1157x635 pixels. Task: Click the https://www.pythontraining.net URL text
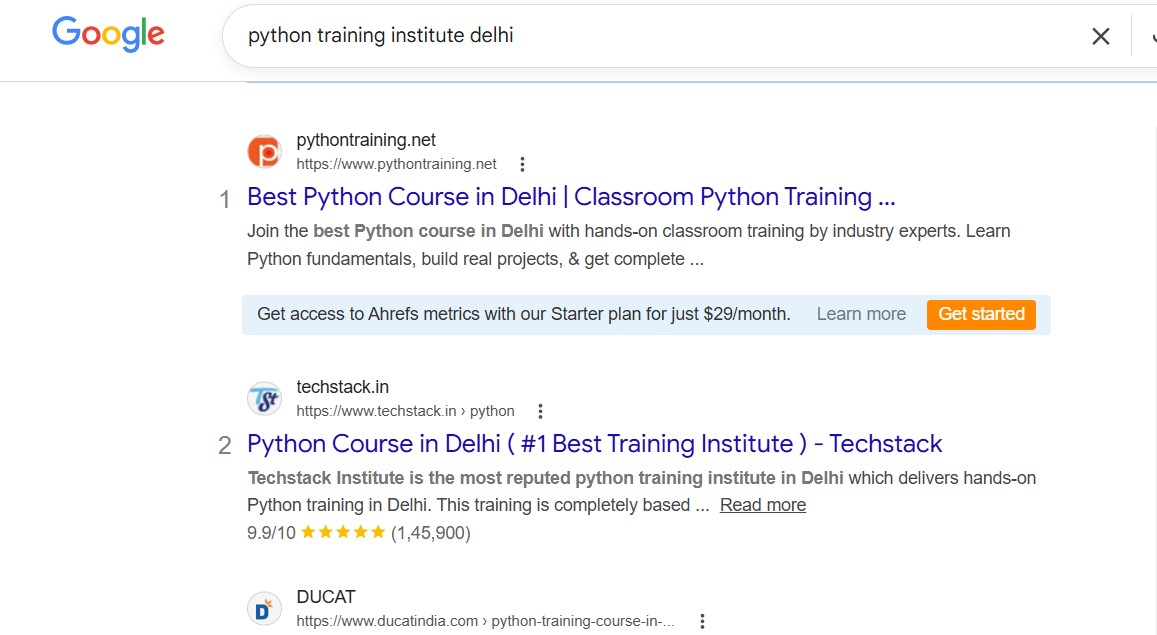(x=396, y=164)
